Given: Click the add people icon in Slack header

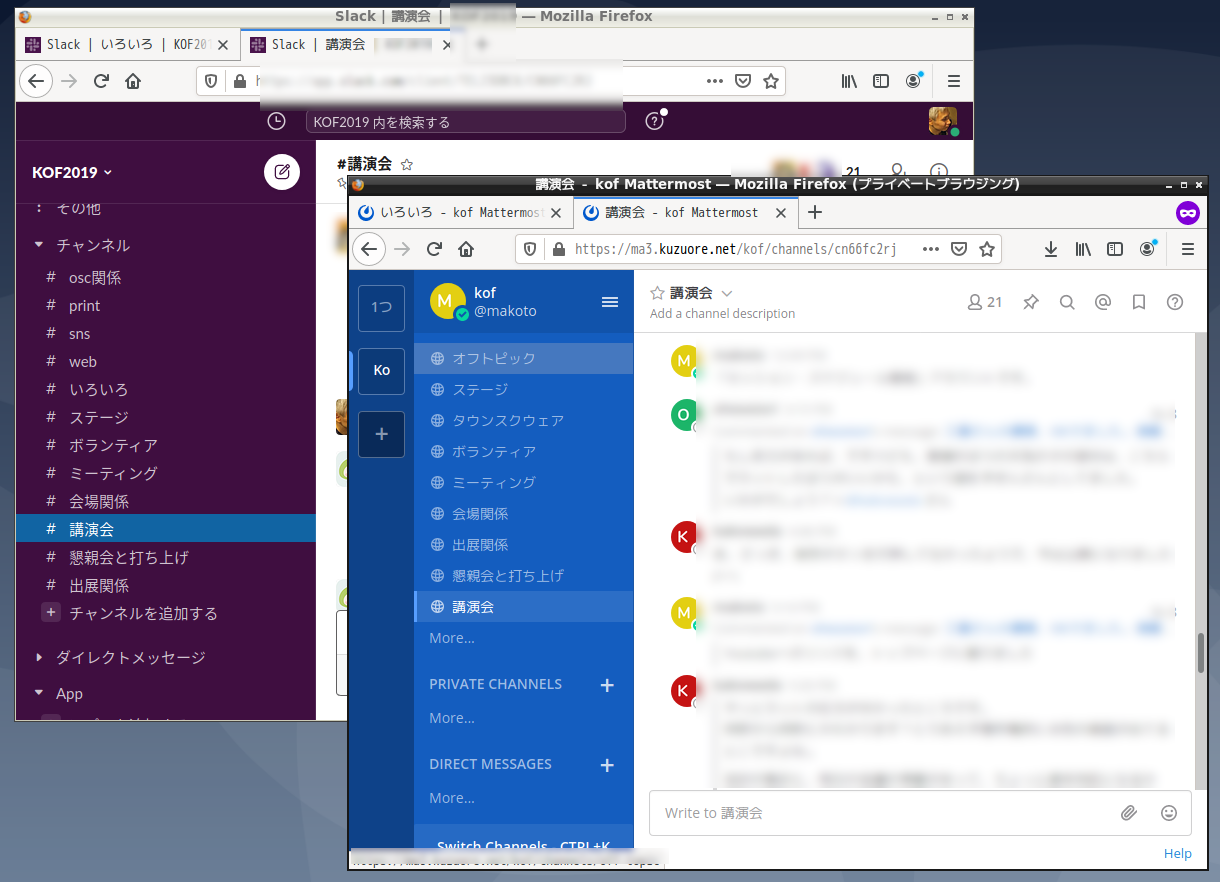Looking at the screenshot, I should pyautogui.click(x=898, y=172).
